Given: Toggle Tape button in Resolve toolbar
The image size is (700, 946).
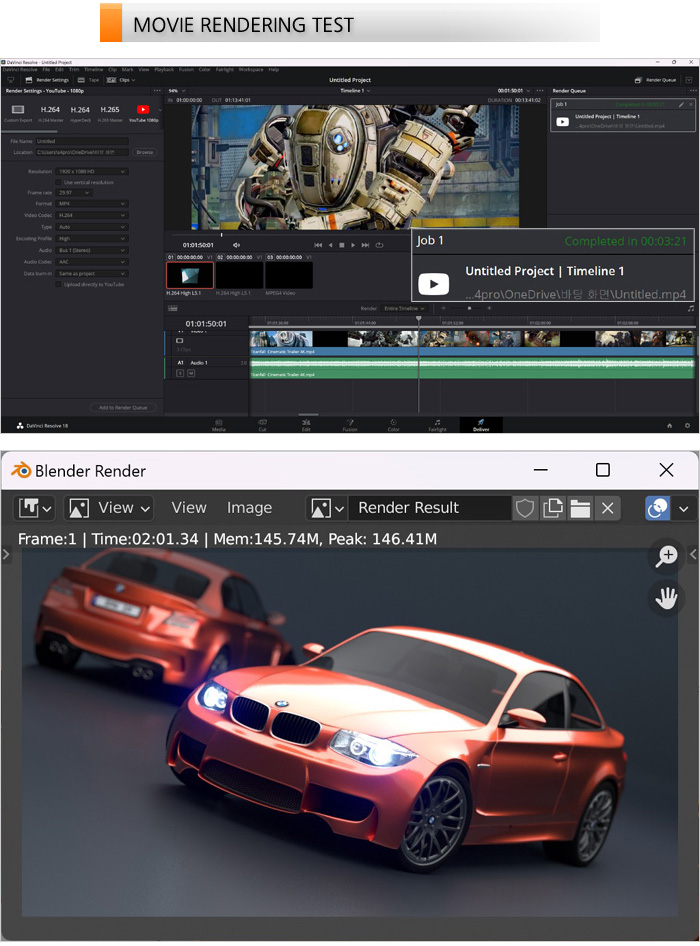Looking at the screenshot, I should pyautogui.click(x=88, y=80).
